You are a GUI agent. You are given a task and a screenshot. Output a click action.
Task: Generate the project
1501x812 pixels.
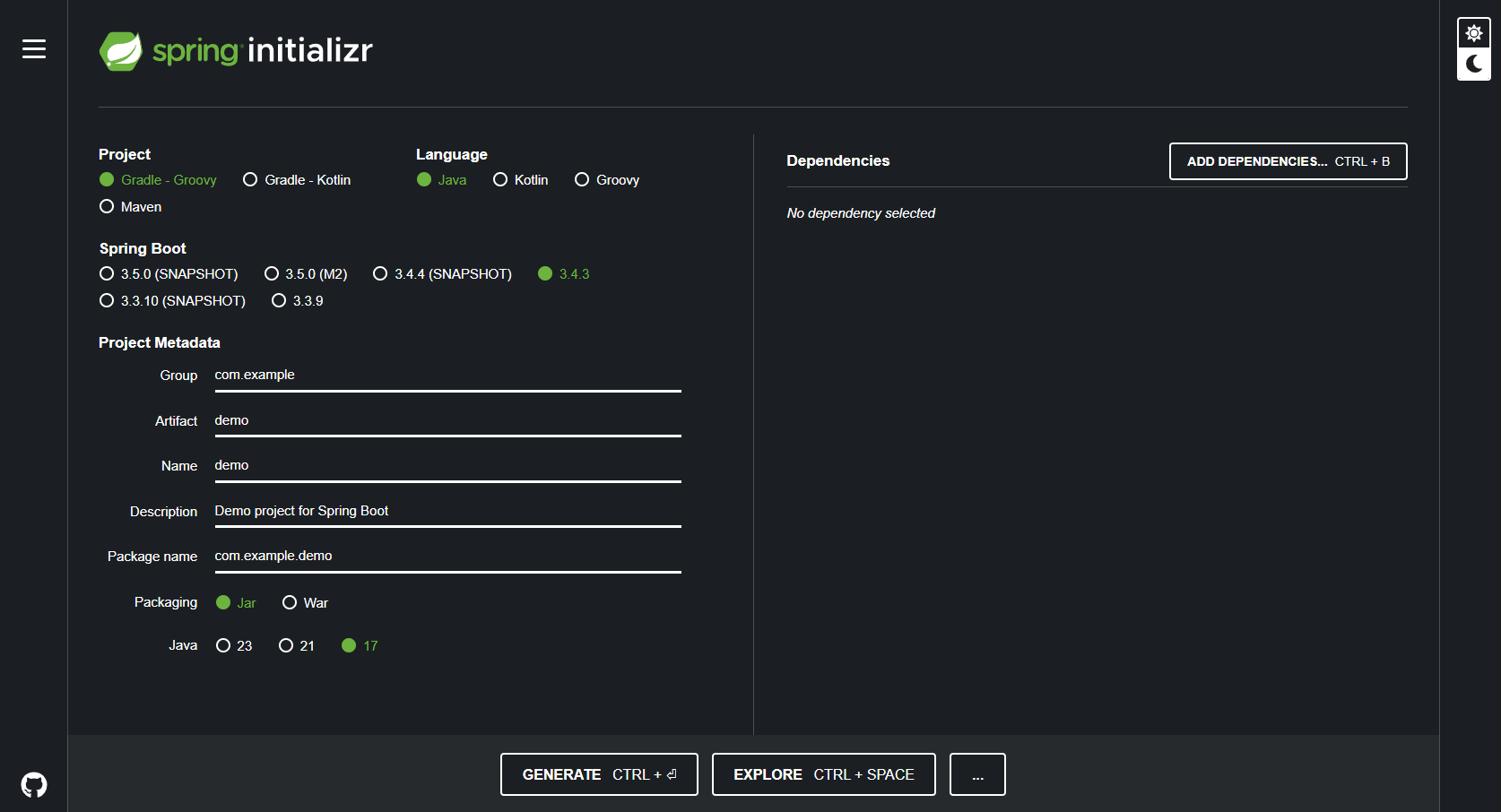pyautogui.click(x=599, y=774)
